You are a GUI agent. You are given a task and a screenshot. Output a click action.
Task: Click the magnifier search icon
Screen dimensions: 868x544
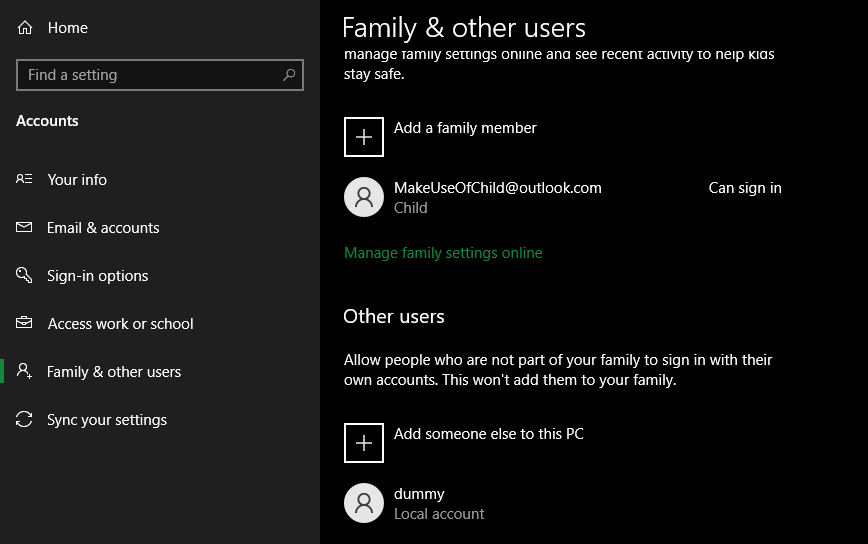tap(288, 75)
